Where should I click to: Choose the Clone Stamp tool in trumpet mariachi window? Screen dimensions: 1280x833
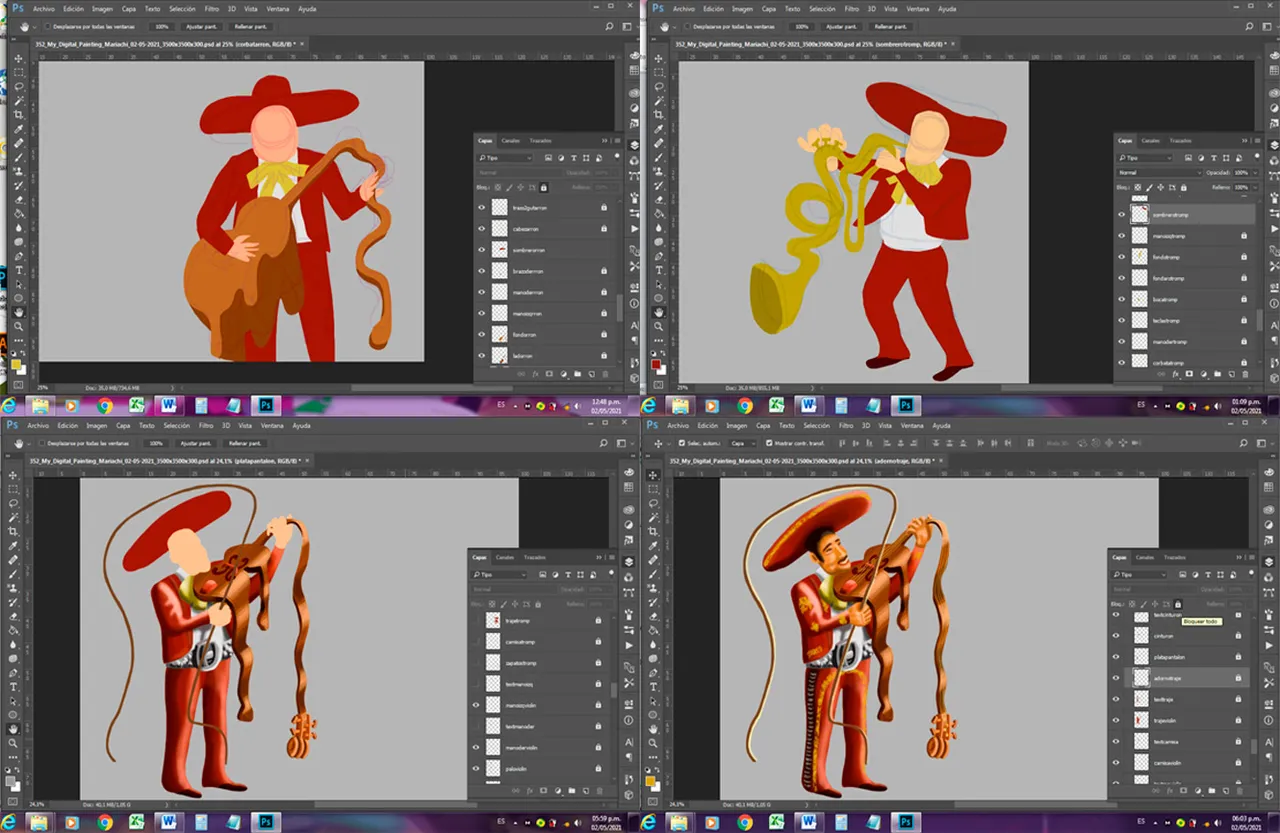(659, 172)
